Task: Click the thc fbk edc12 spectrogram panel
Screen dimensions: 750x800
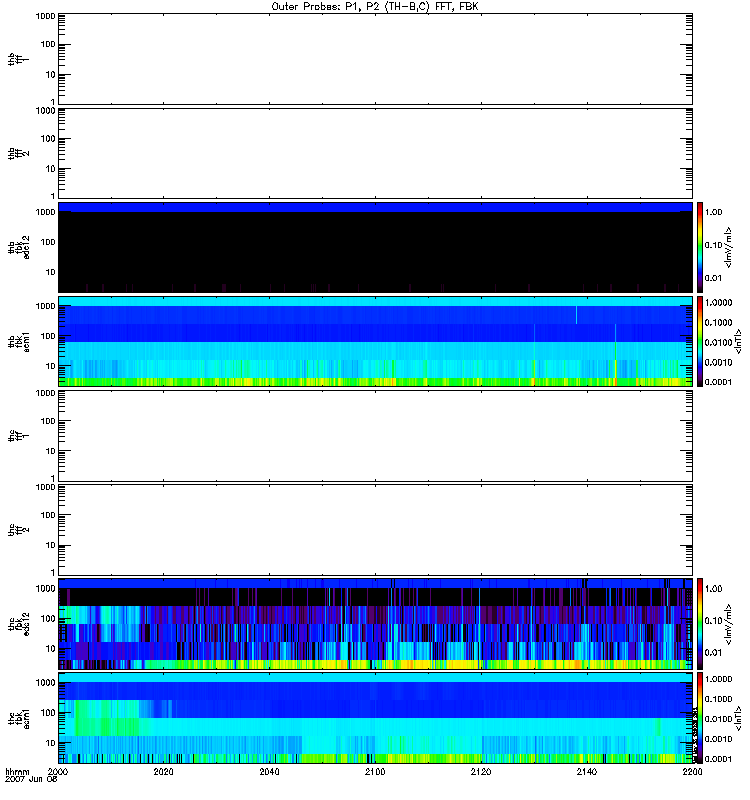Action: click(x=375, y=624)
